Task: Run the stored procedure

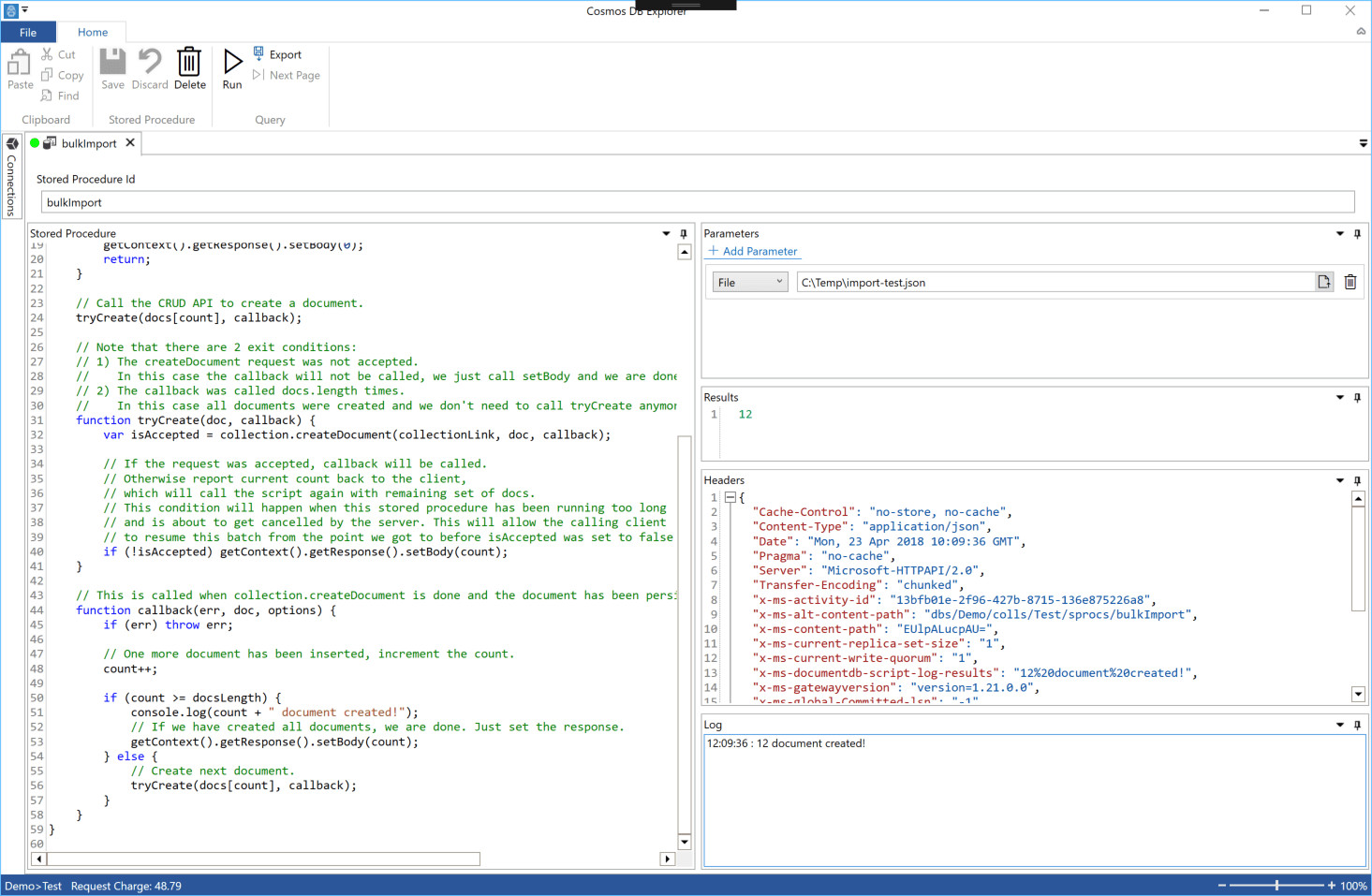Action: coord(232,69)
